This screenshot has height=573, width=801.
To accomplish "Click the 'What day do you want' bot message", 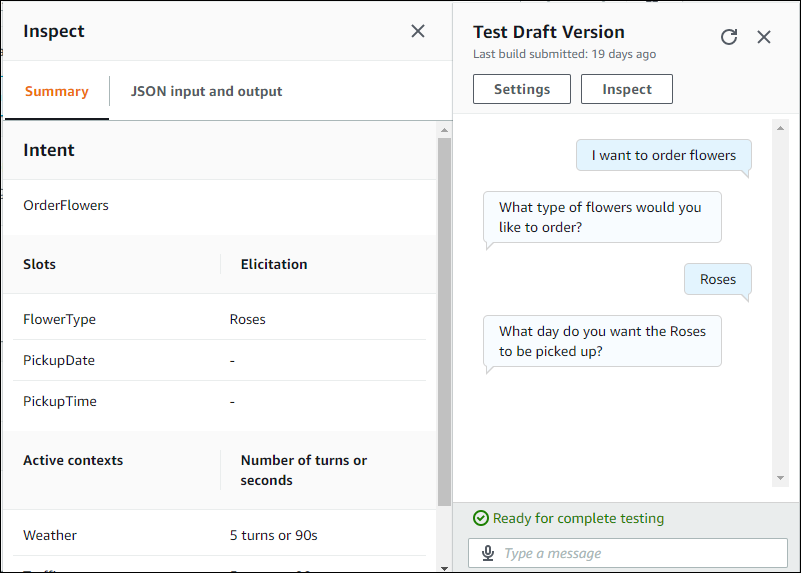I will (601, 341).
